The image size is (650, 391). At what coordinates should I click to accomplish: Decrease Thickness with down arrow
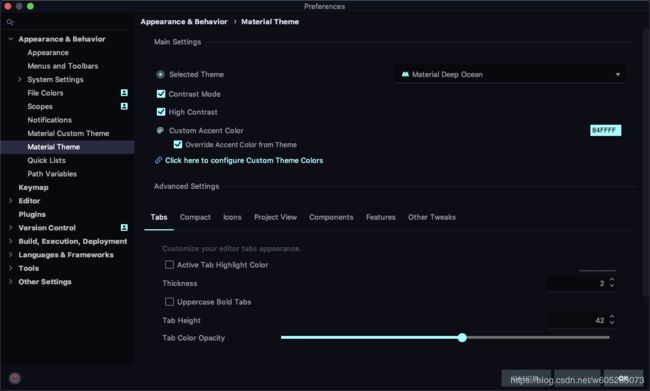(x=612, y=286)
